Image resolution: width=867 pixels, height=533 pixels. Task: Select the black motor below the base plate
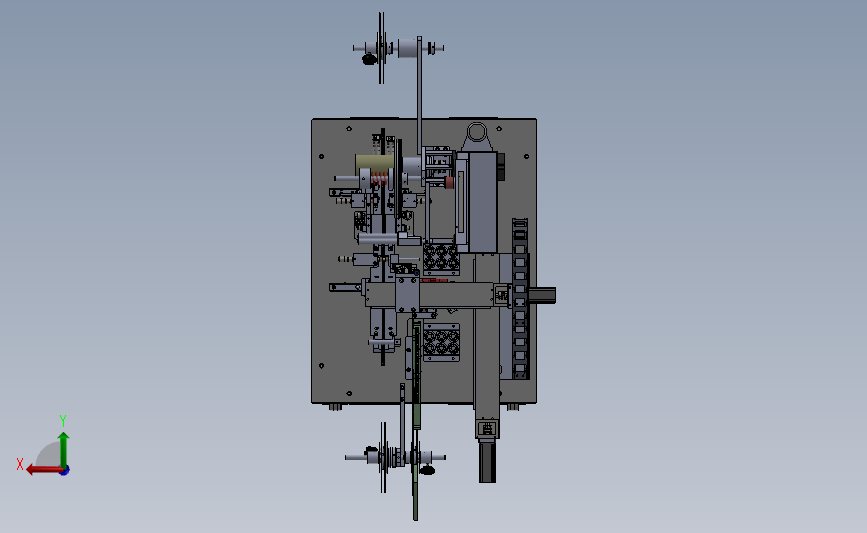pos(487,462)
